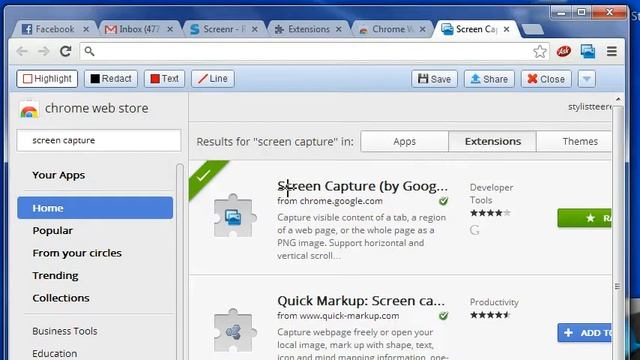This screenshot has height=360, width=640.
Task: Open Trending in the sidebar
Action: (56, 276)
